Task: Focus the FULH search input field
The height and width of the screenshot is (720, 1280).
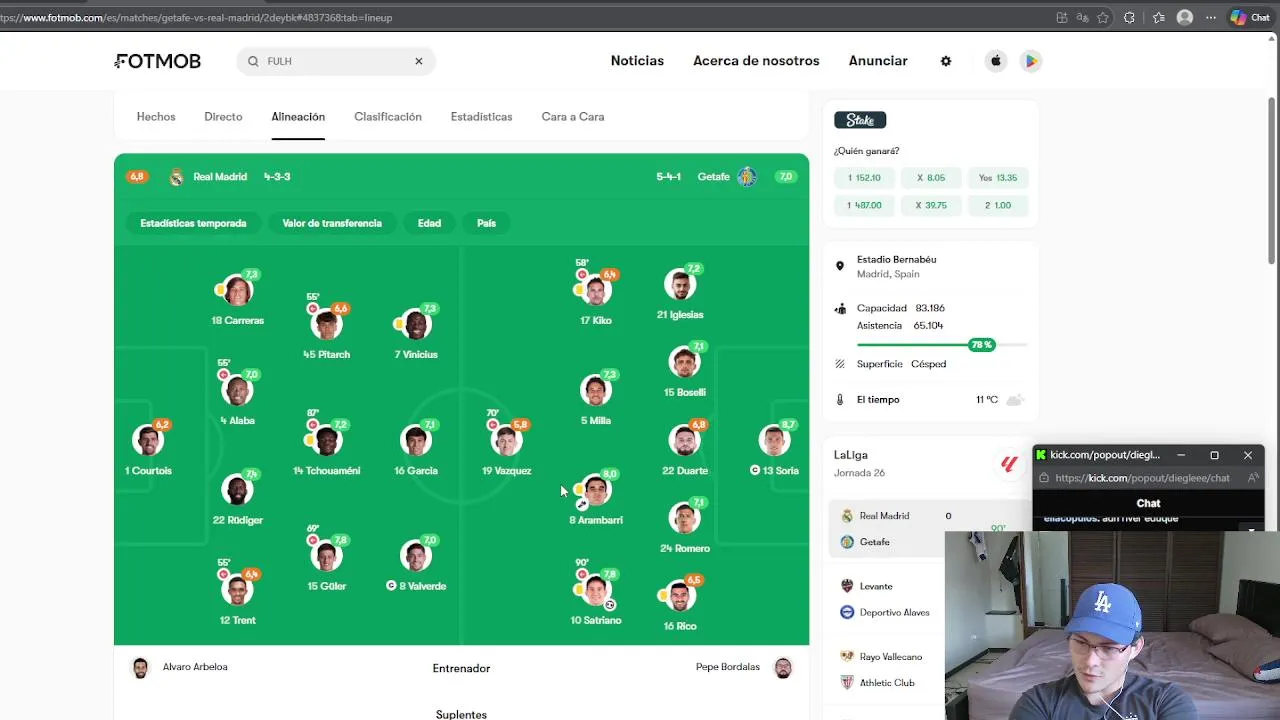Action: 336,61
